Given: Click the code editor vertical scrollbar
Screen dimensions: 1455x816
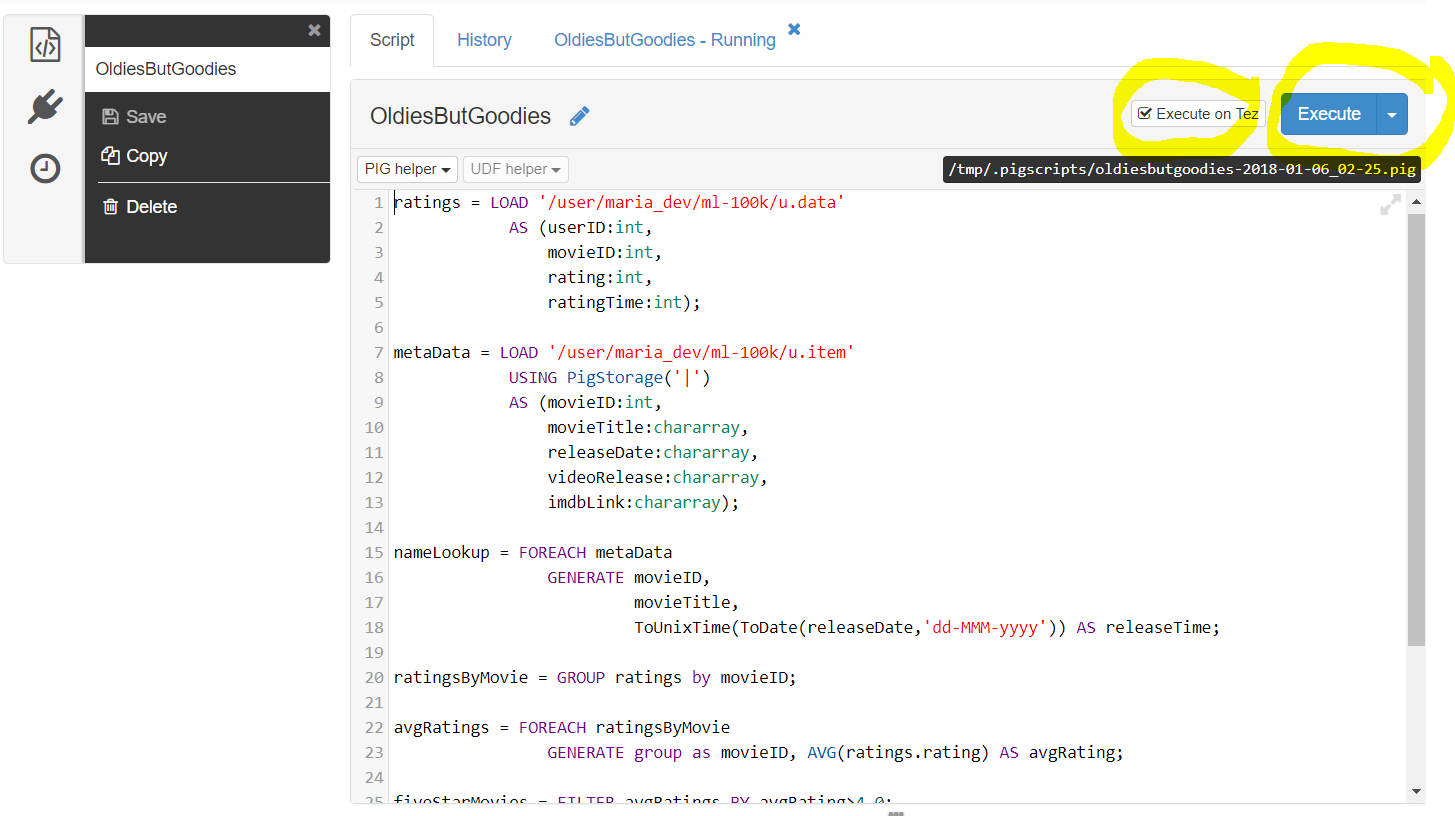Looking at the screenshot, I should point(1416,430).
